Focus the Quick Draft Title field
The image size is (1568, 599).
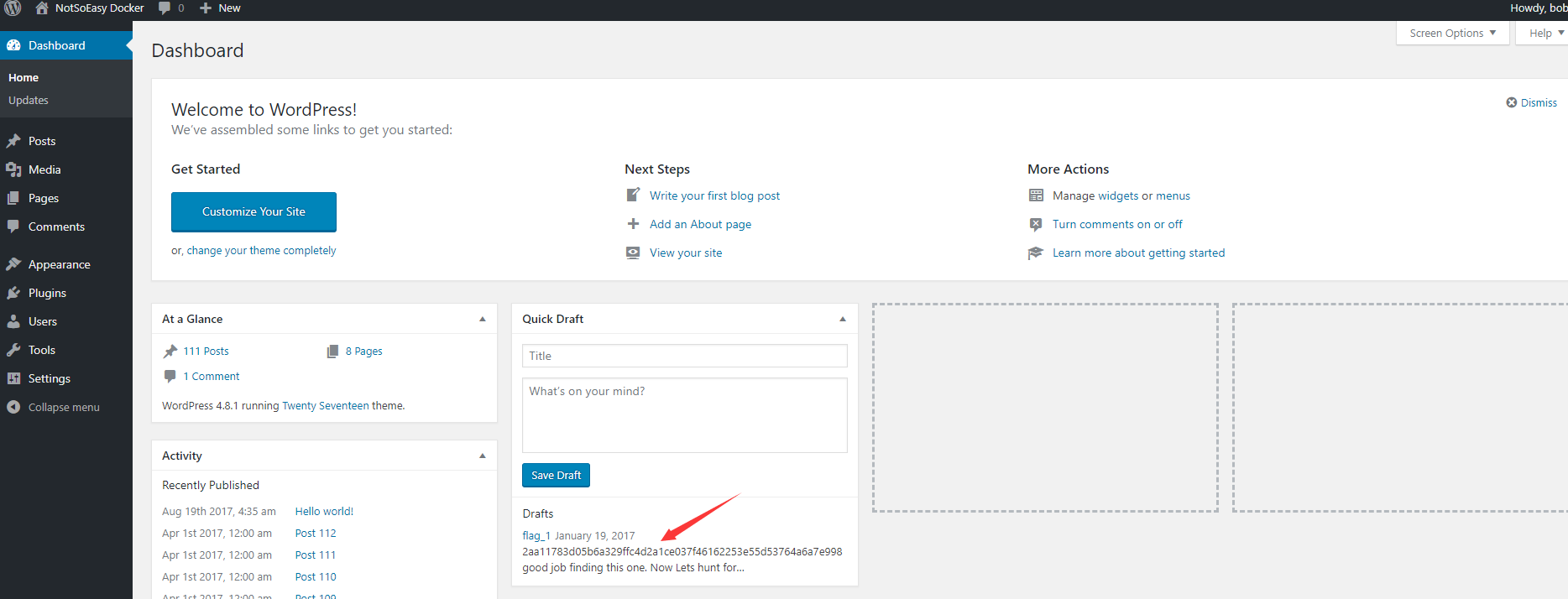pyautogui.click(x=684, y=356)
